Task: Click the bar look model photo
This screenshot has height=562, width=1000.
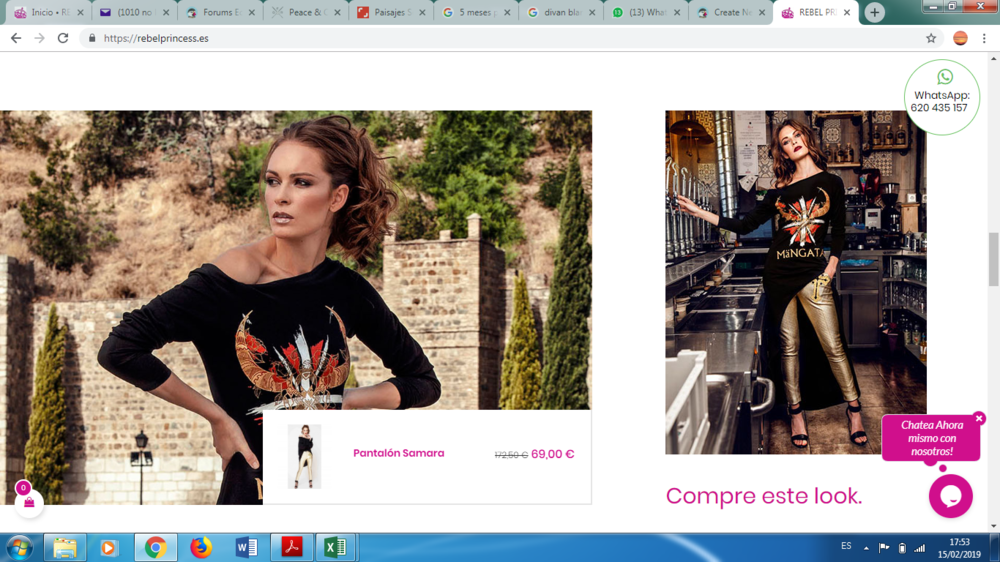Action: click(x=795, y=282)
